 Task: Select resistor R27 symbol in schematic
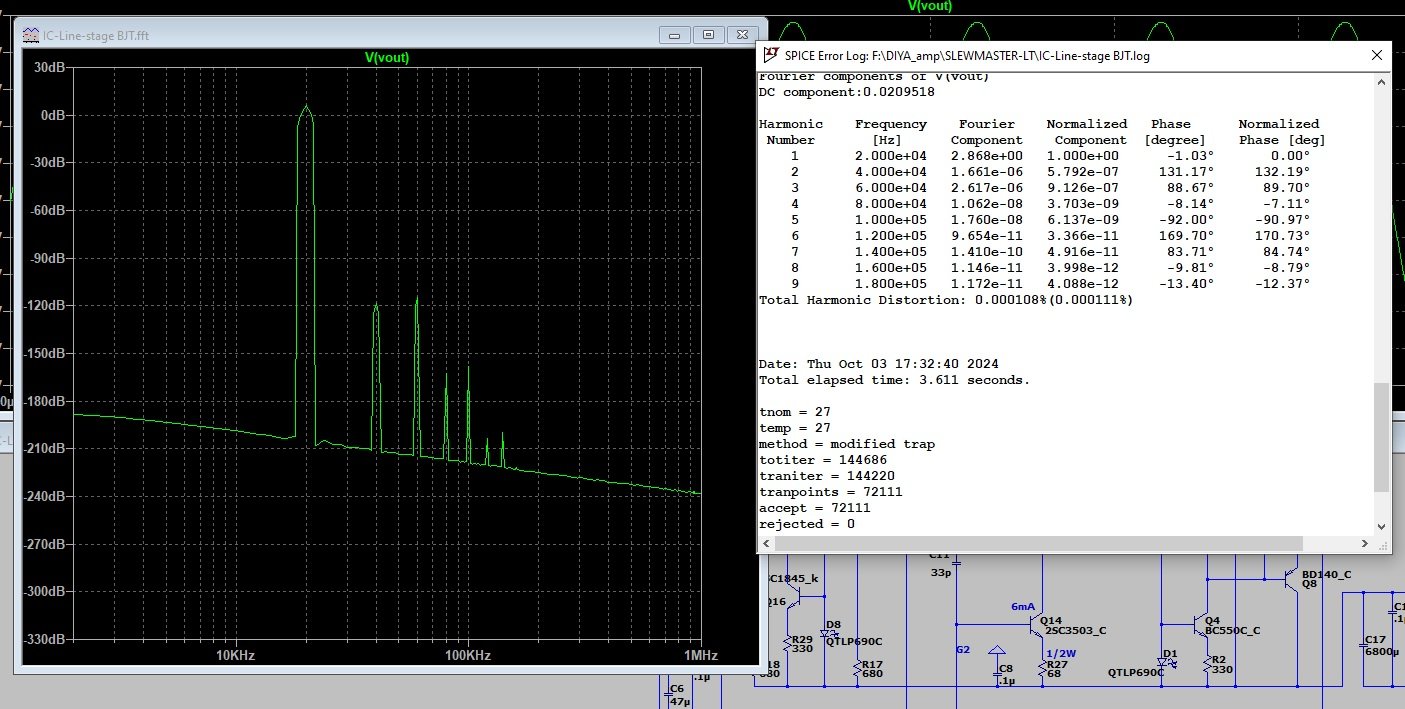coord(1040,668)
